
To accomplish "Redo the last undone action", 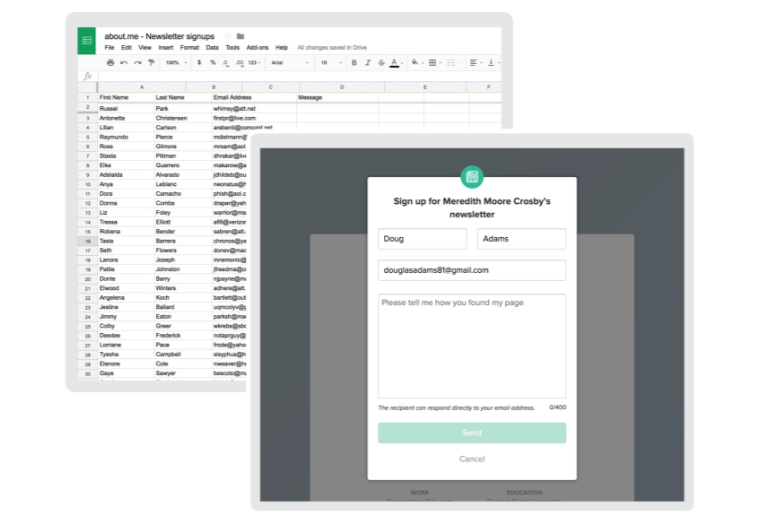I will click(138, 63).
